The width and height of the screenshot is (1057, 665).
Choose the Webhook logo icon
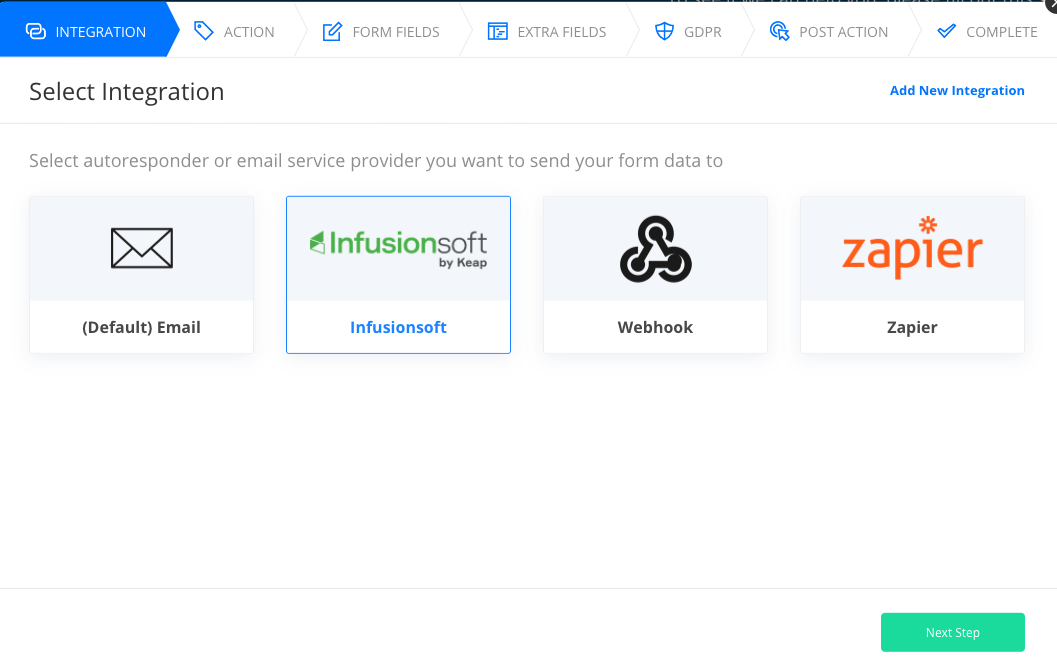(655, 248)
